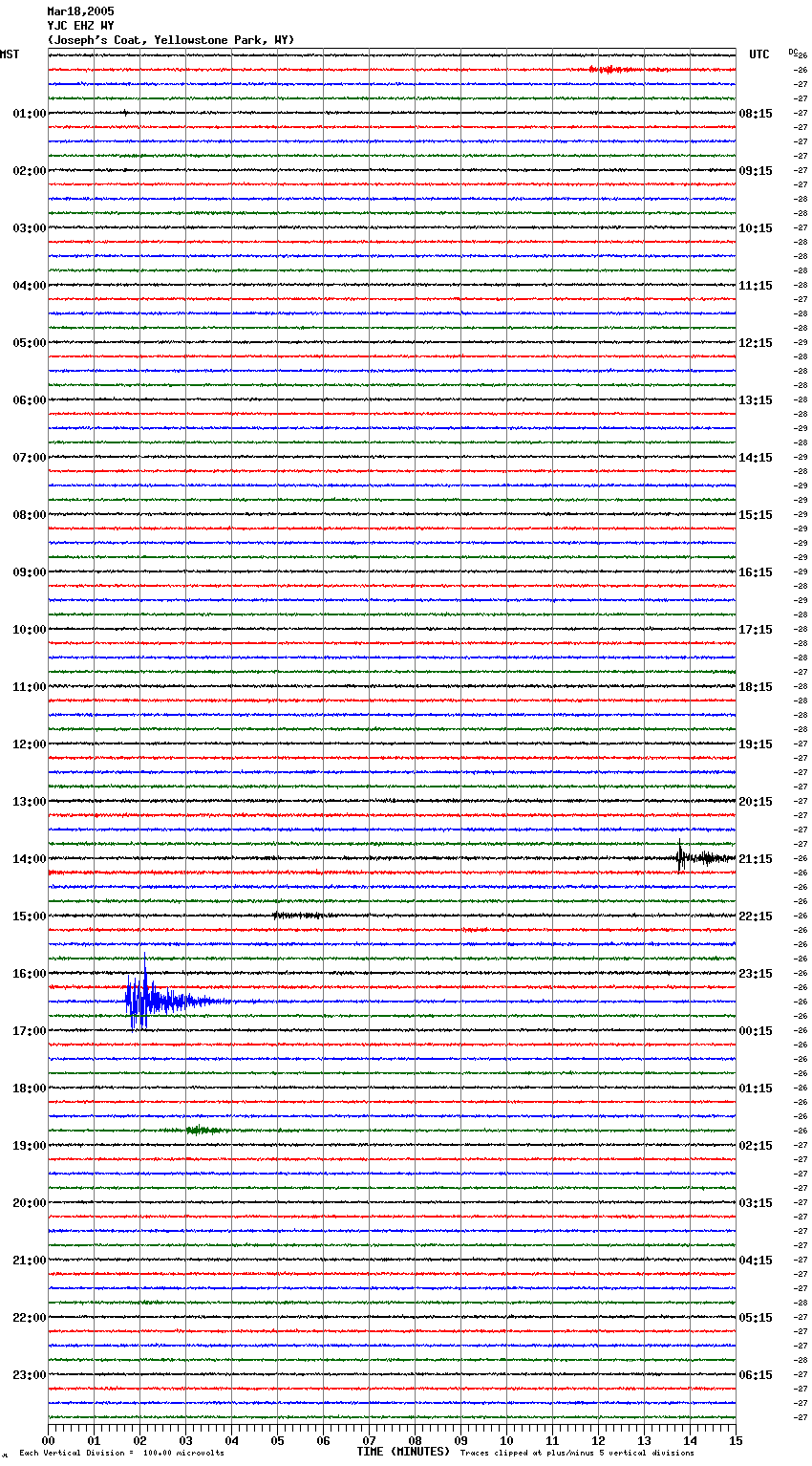Click the green seismic burst before 19:00

pos(204,1131)
